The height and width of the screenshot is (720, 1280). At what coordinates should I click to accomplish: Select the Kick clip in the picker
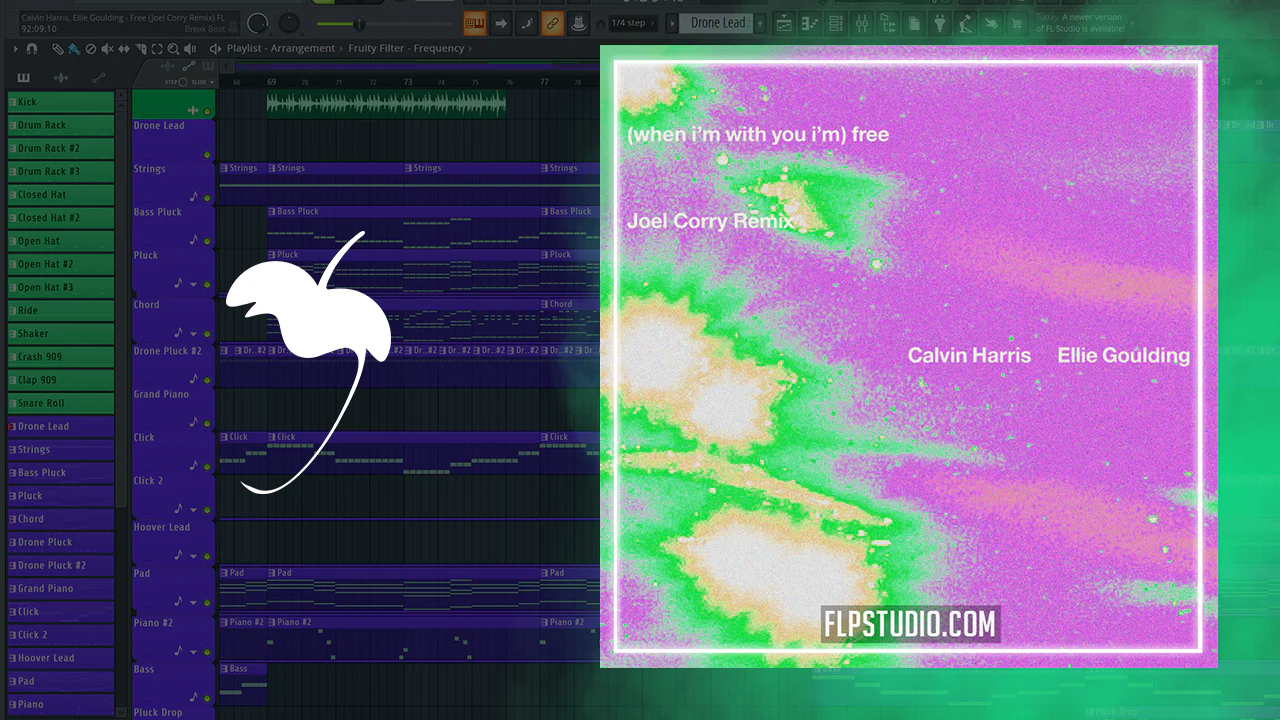[61, 102]
